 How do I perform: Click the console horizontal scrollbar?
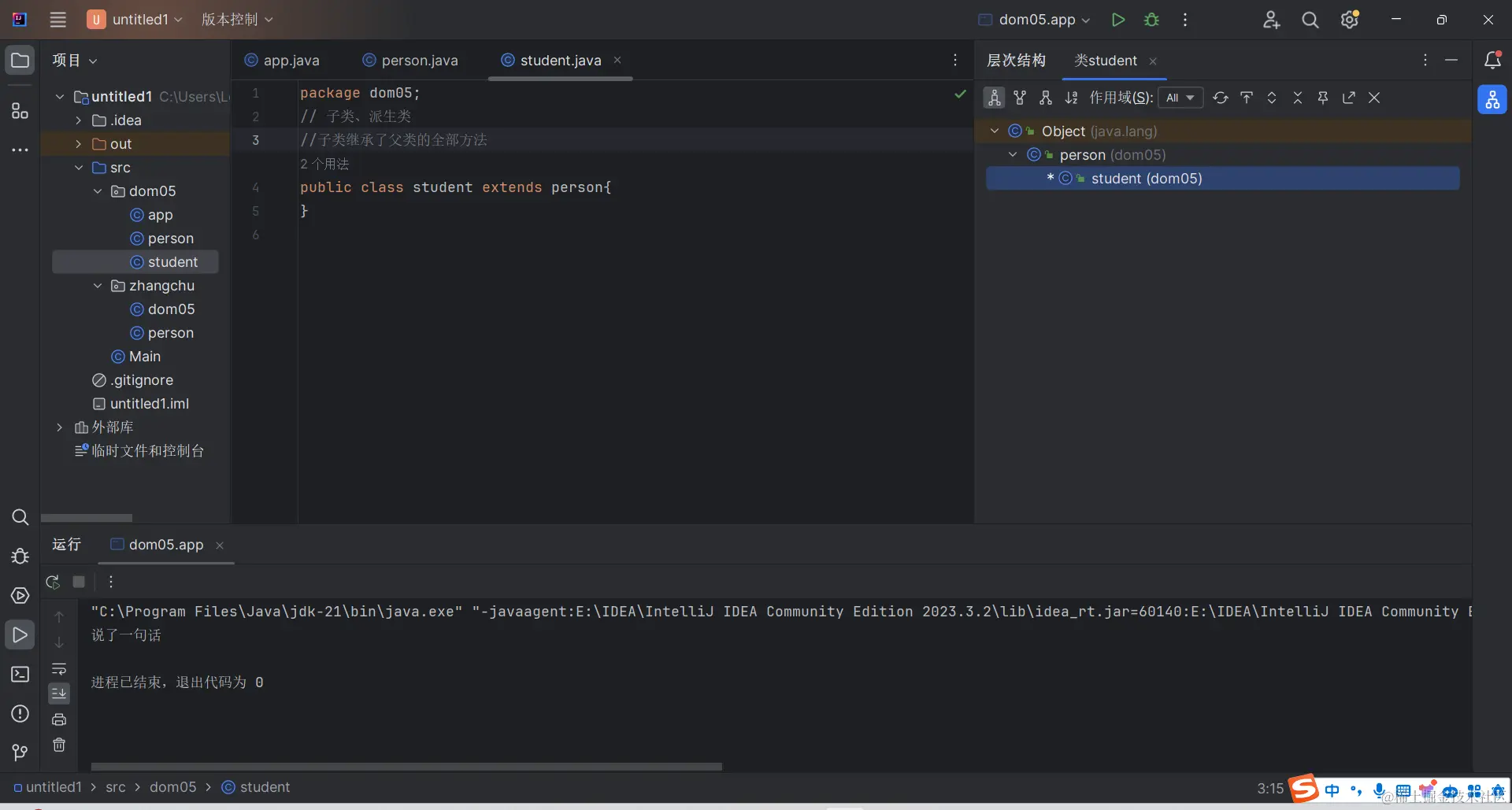pyautogui.click(x=406, y=767)
